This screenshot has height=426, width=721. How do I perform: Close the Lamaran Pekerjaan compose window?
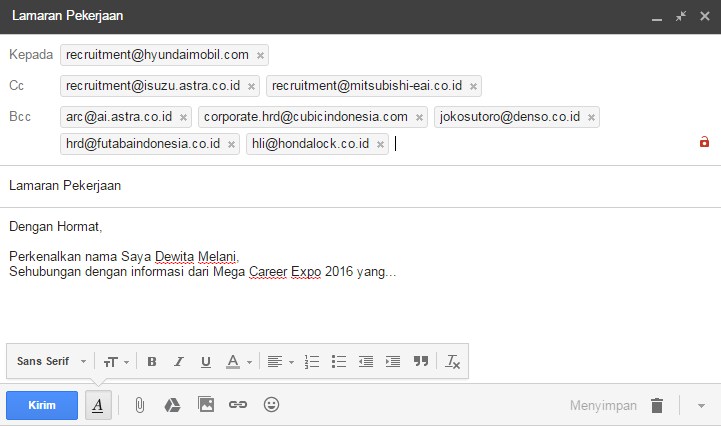click(704, 17)
